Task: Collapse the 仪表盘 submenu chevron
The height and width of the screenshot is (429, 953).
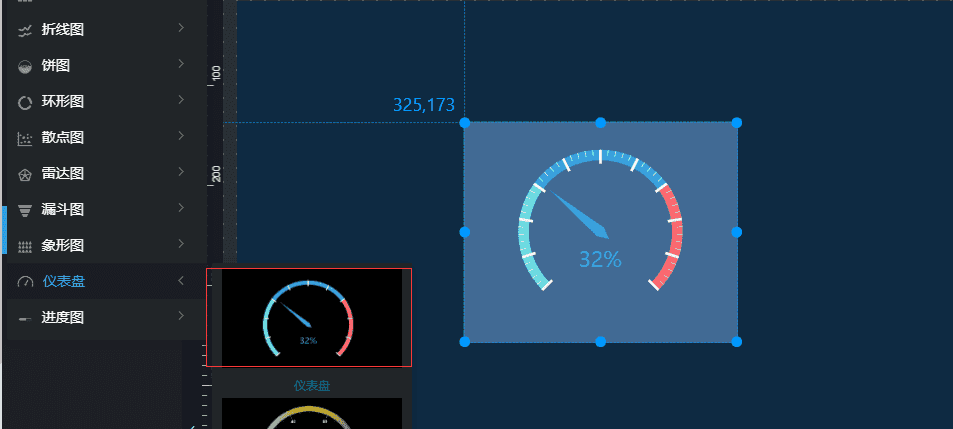Action: 181,280
